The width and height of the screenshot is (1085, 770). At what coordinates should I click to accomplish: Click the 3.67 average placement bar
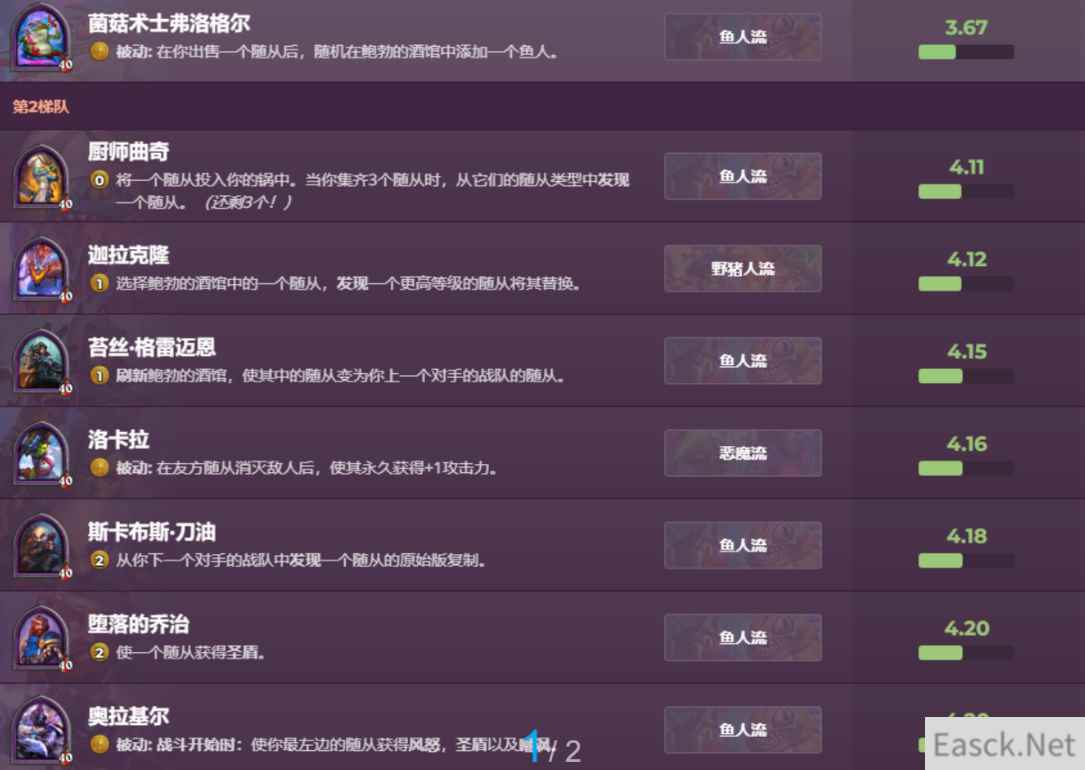tap(966, 52)
